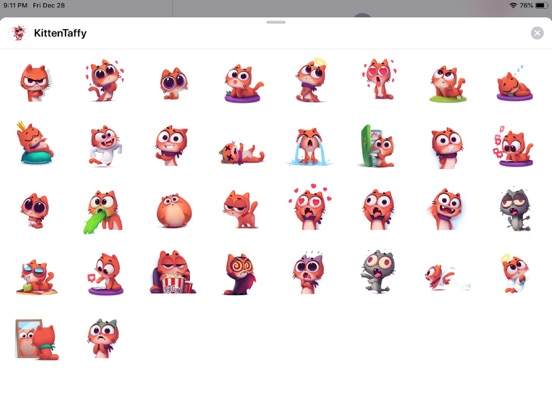552x414 pixels.
Task: Select the hypnotized spiral-eyed kitten sticker
Action: [x=240, y=274]
